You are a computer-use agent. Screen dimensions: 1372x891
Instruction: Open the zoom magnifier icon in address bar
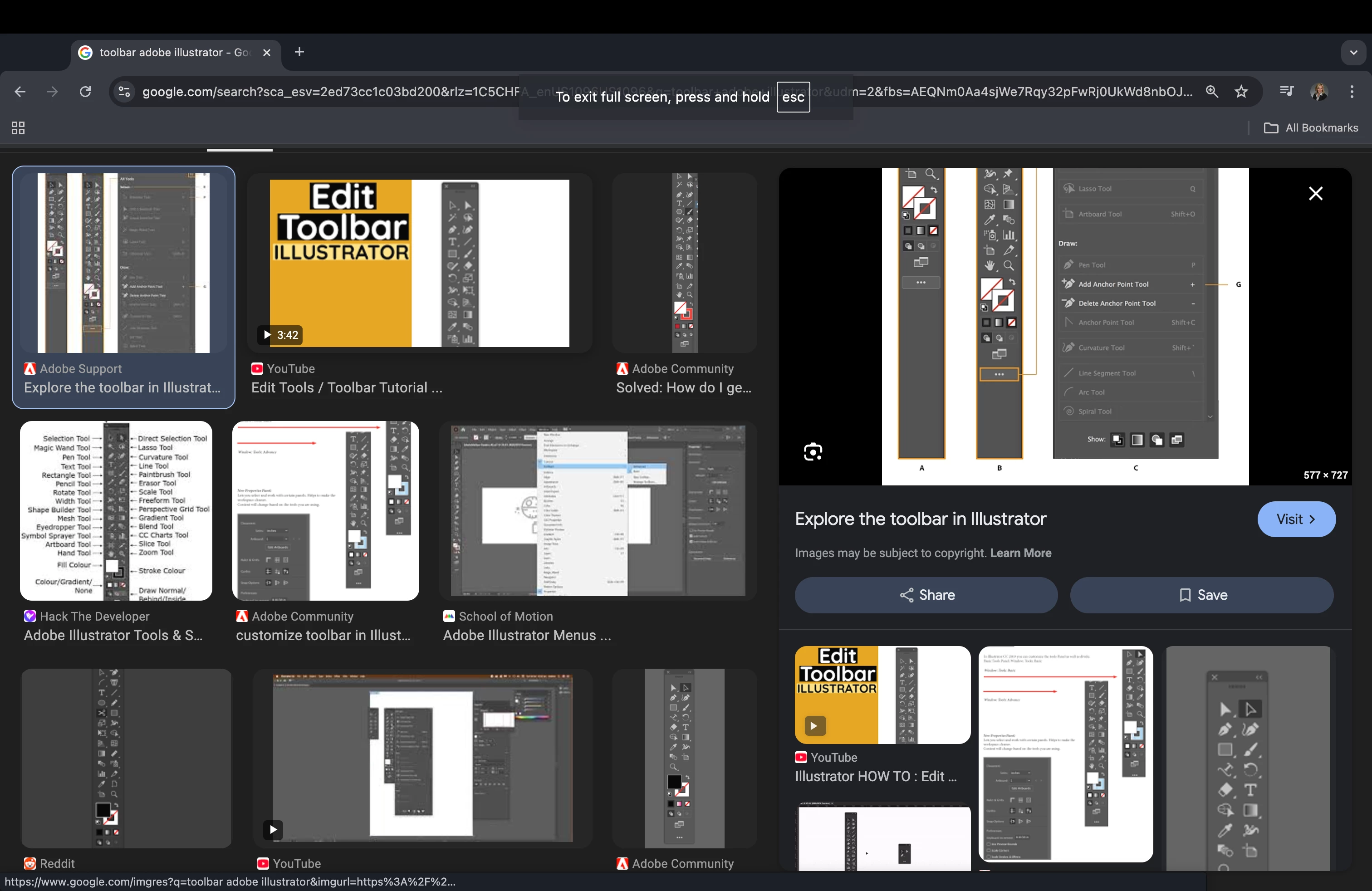tap(1212, 92)
